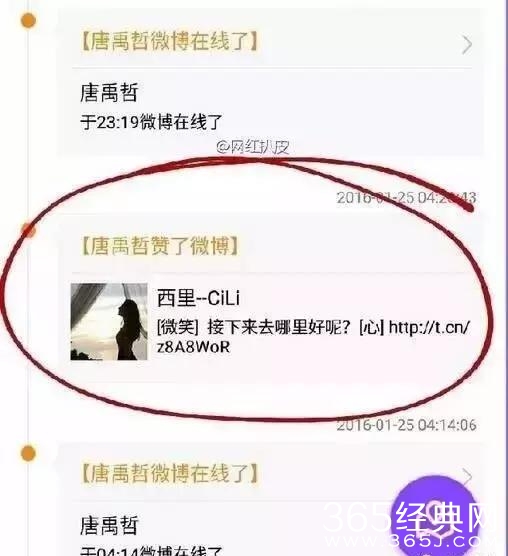Open the silhouette photo thumbnail
Viewport: 508px width, 556px height.
point(109,322)
